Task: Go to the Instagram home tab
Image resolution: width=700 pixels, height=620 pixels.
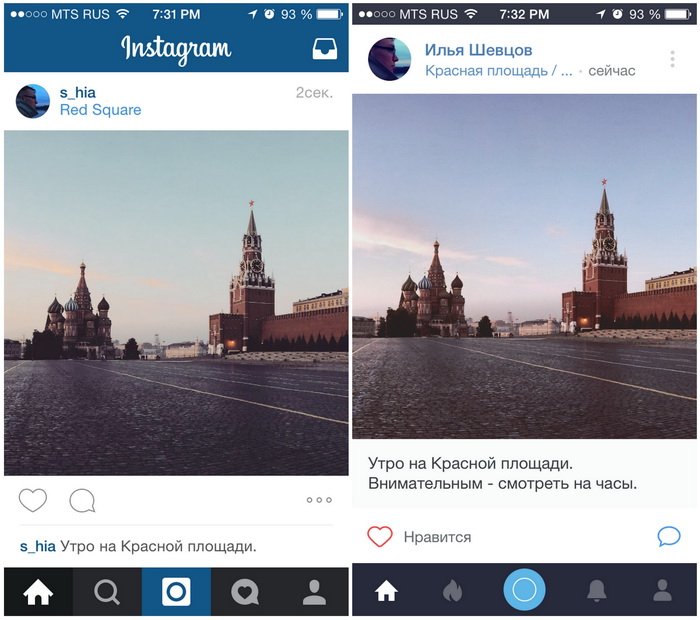Action: click(38, 592)
